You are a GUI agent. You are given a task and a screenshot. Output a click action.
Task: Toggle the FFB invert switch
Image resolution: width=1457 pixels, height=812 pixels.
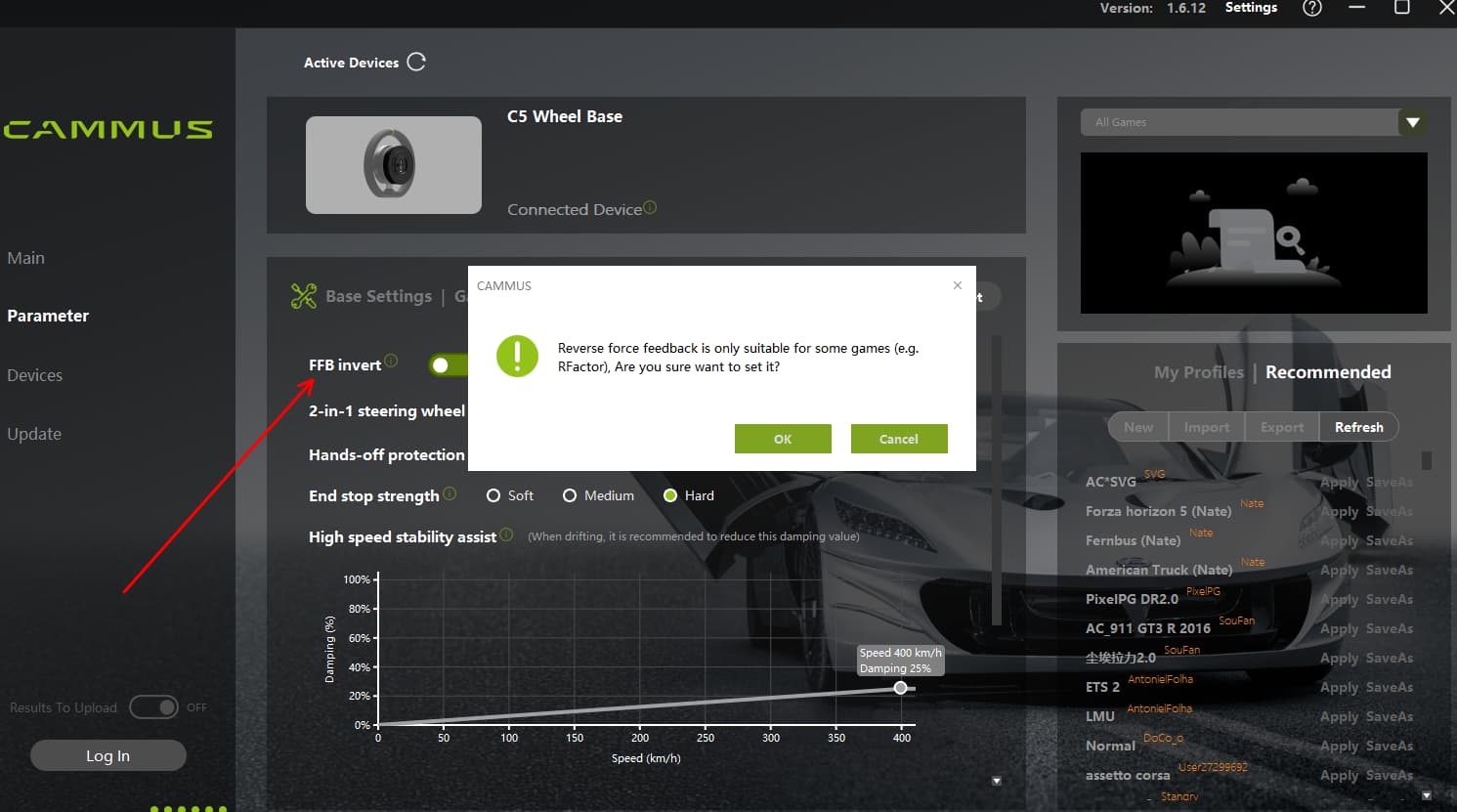449,364
